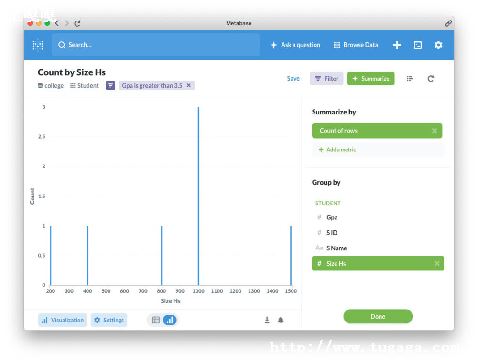This screenshot has height=362, width=478.
Task: Switch to chart view toggle
Action: pyautogui.click(x=170, y=320)
